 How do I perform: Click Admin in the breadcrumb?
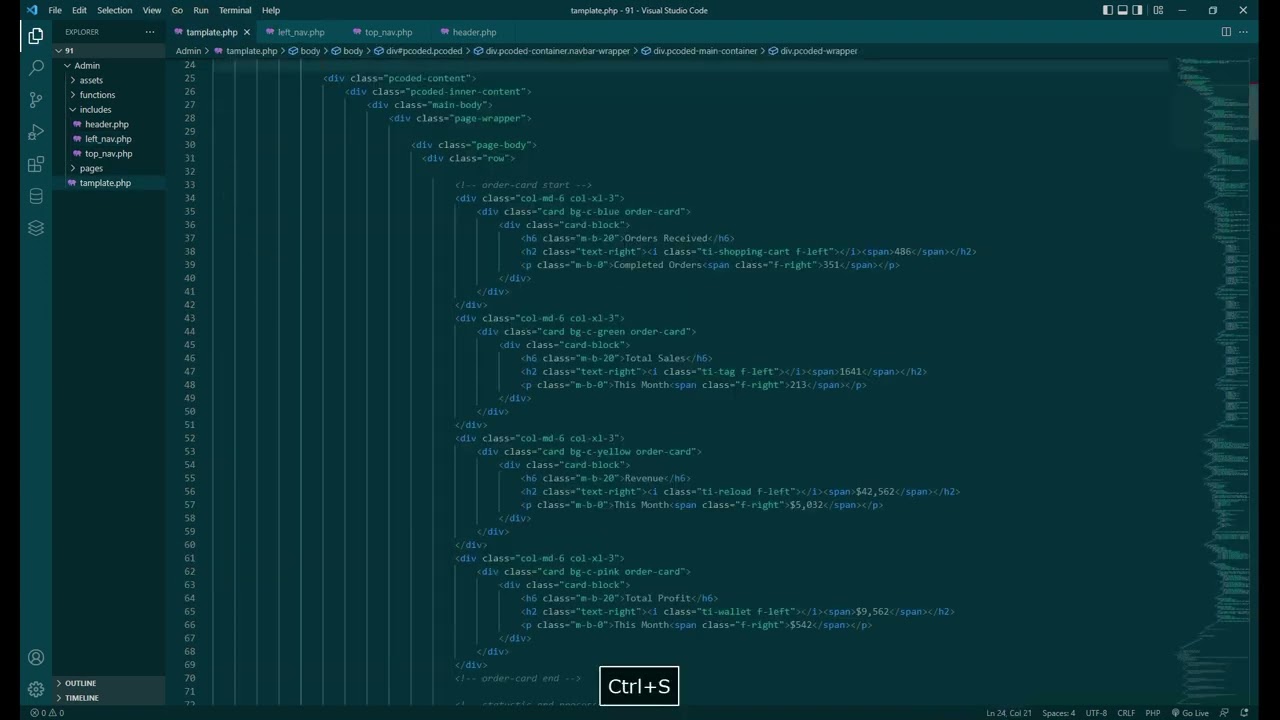tap(188, 51)
